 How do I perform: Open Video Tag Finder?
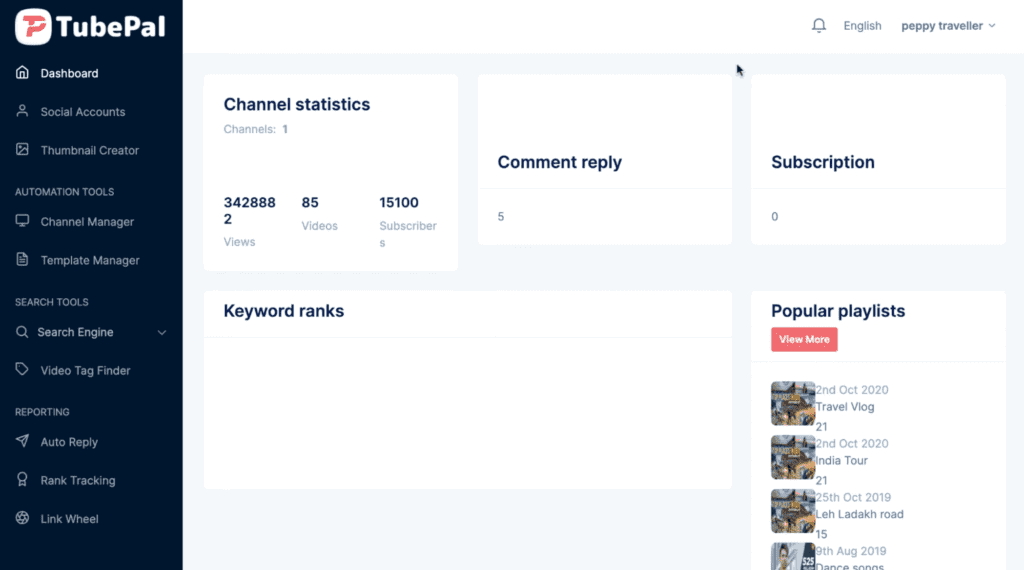(x=85, y=370)
